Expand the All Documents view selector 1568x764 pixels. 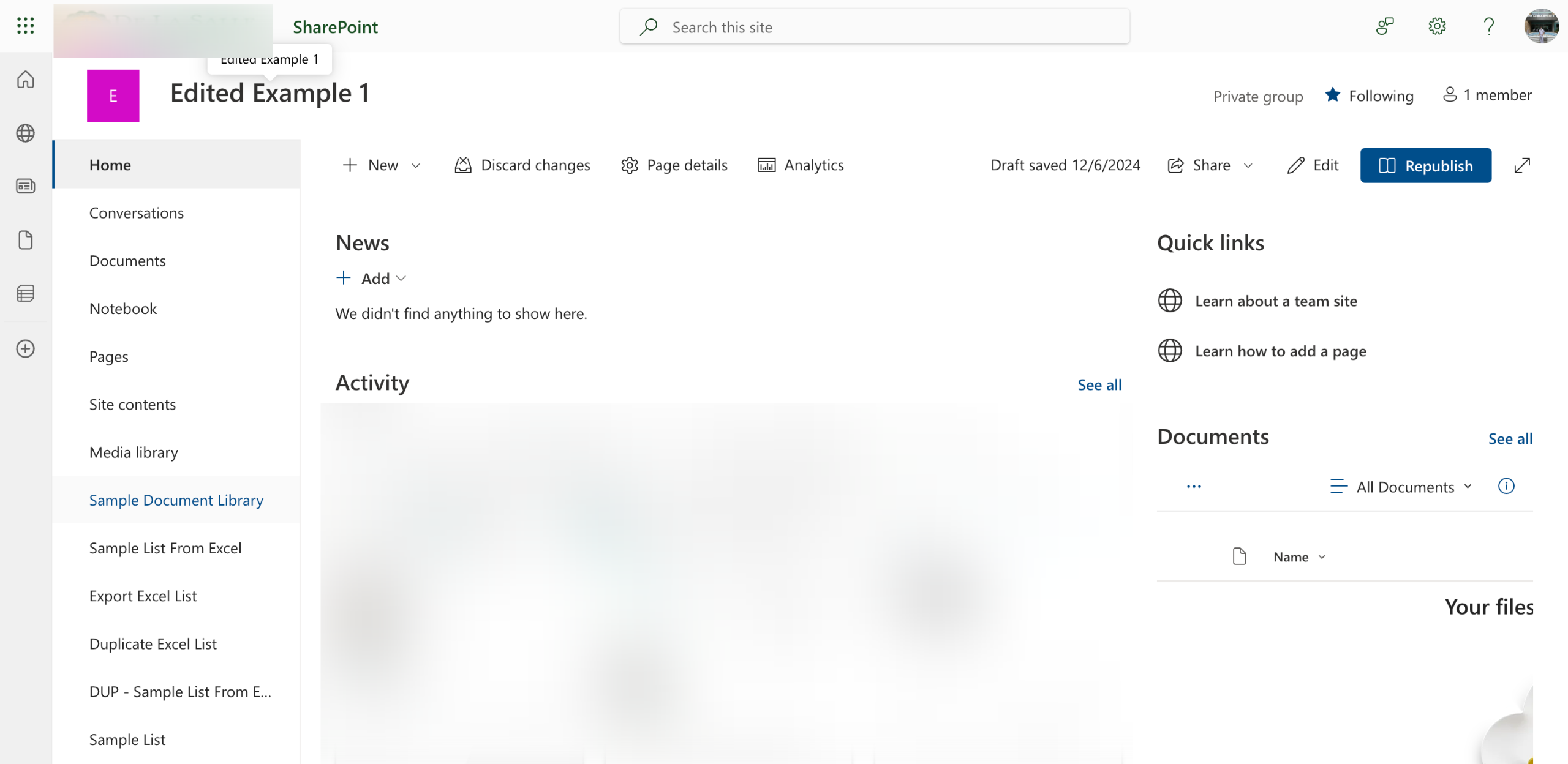point(1404,487)
